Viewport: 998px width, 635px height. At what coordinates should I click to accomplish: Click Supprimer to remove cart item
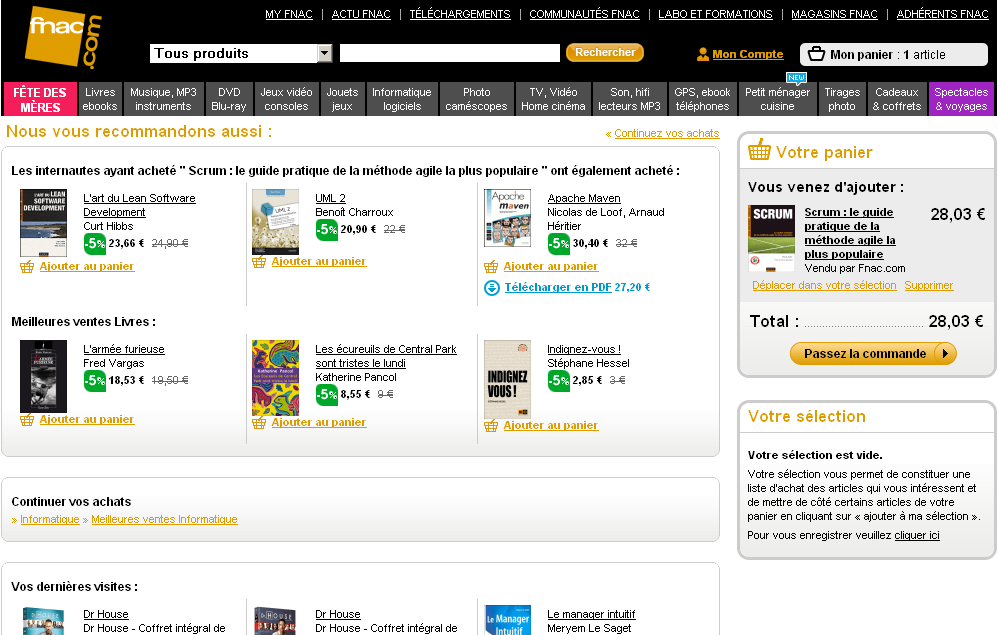[x=929, y=286]
